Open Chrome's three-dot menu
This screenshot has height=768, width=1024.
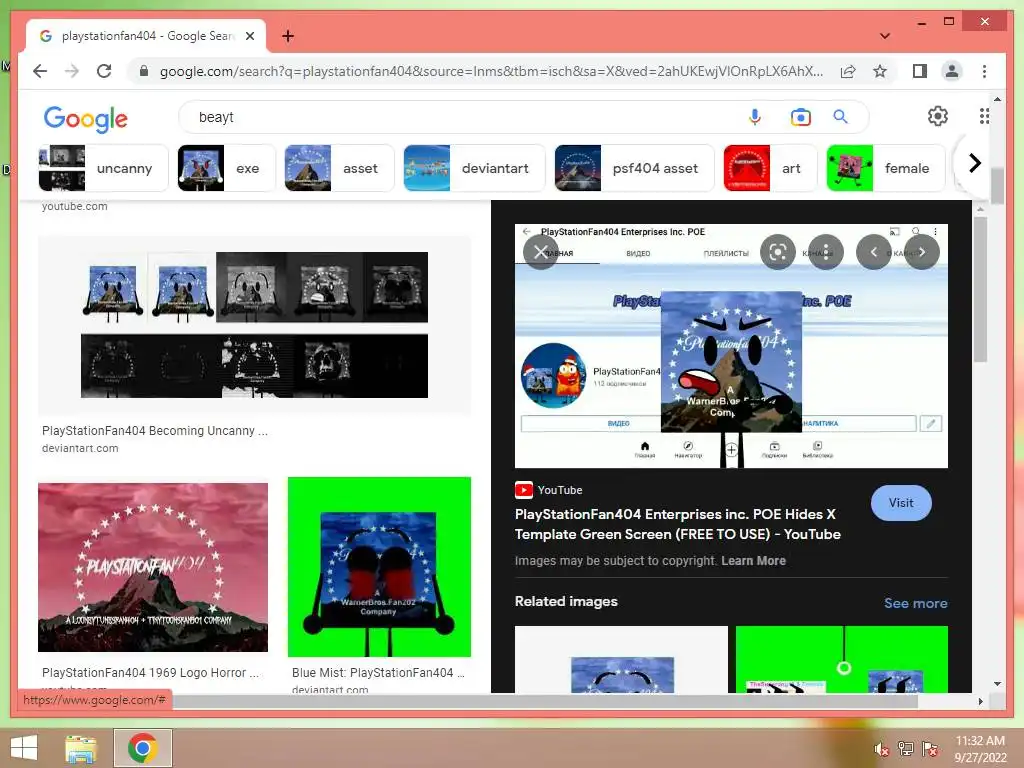[x=984, y=71]
